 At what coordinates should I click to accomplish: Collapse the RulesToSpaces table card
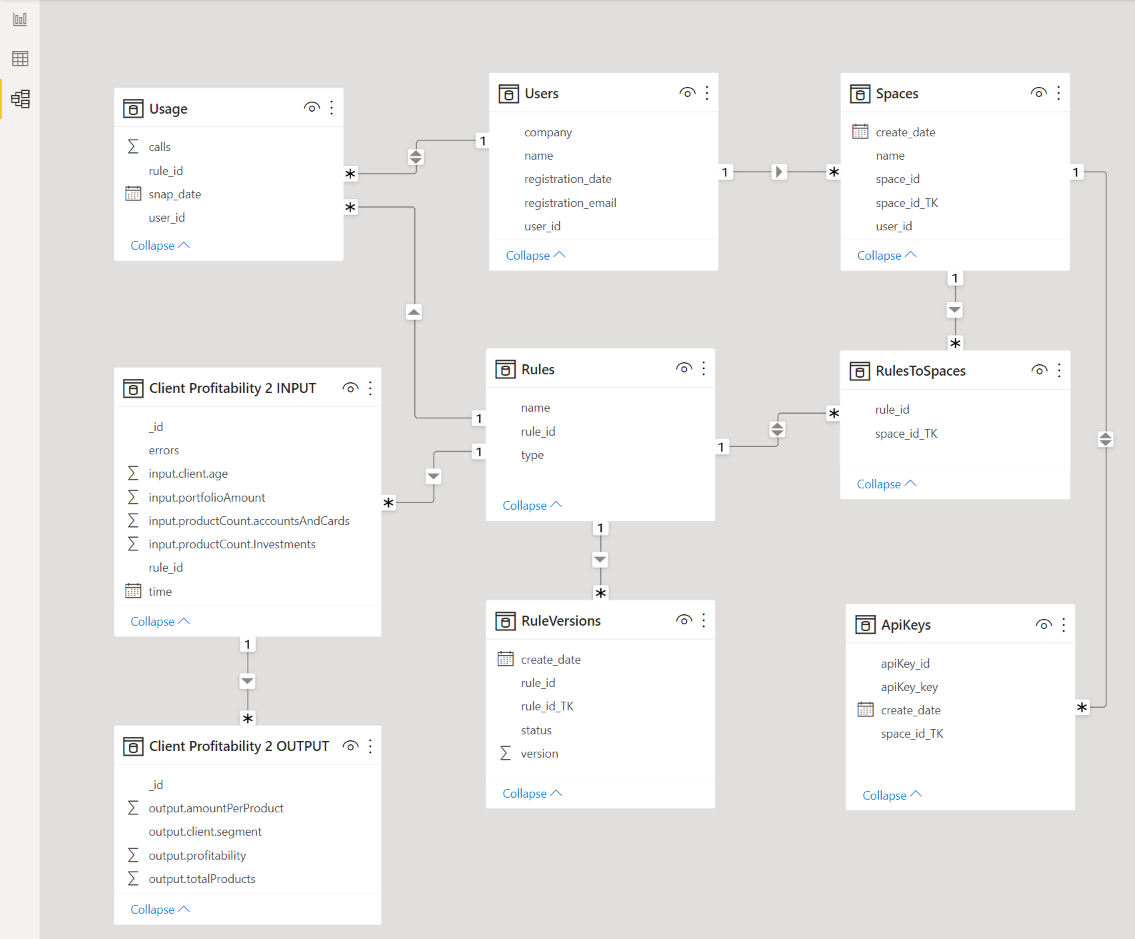pyautogui.click(x=886, y=484)
